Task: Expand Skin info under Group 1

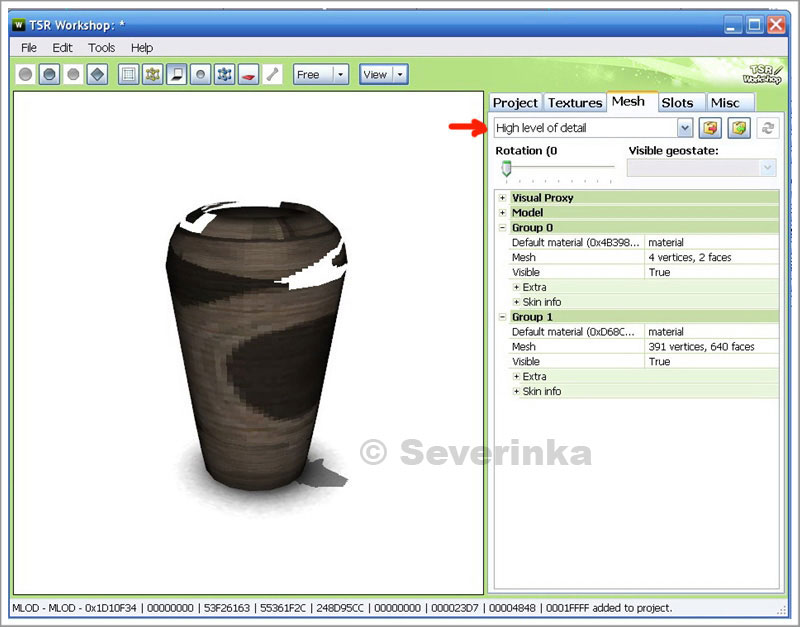Action: 516,391
